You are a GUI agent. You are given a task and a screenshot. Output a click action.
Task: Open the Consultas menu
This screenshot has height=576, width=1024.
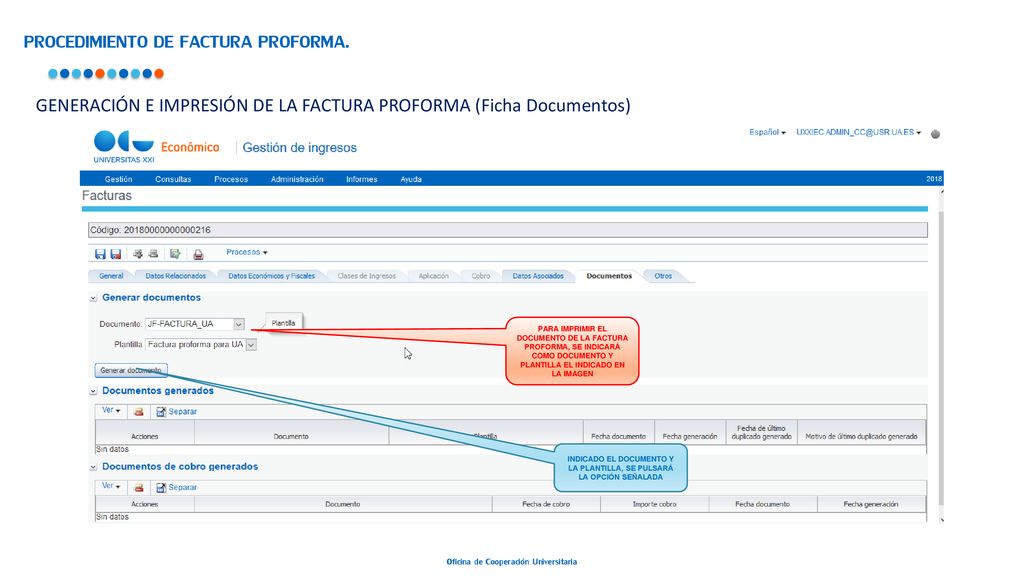pyautogui.click(x=173, y=179)
